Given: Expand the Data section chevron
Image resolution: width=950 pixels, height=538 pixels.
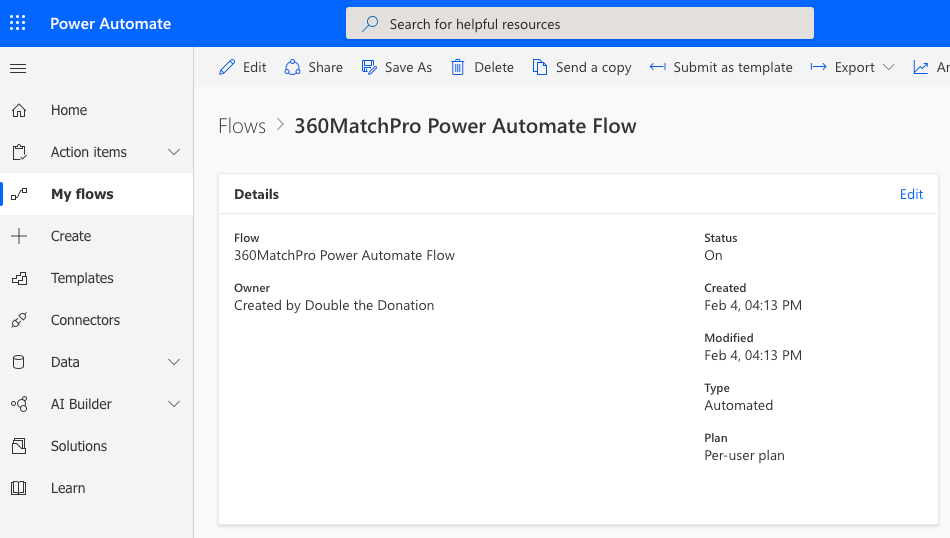Looking at the screenshot, I should click(x=174, y=362).
